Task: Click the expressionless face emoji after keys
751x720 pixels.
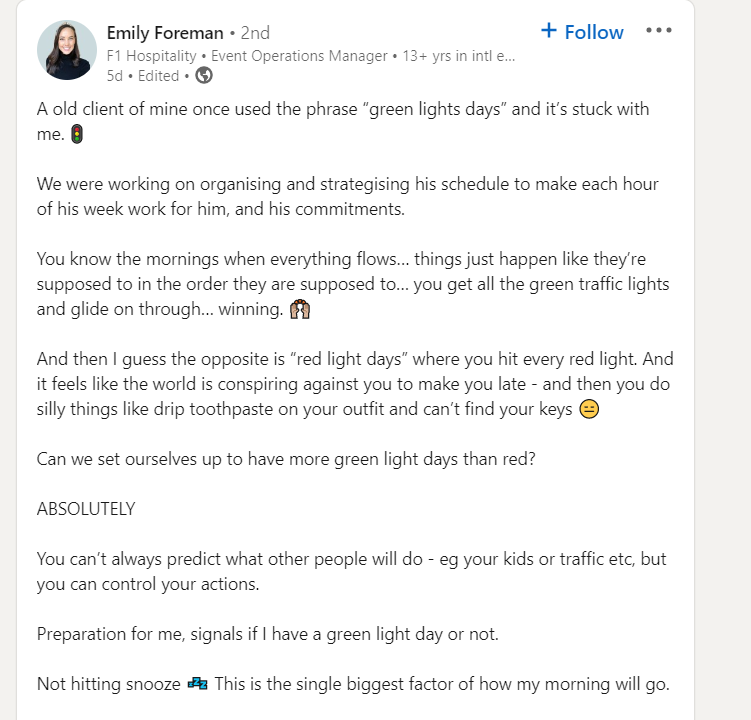Action: coord(589,409)
